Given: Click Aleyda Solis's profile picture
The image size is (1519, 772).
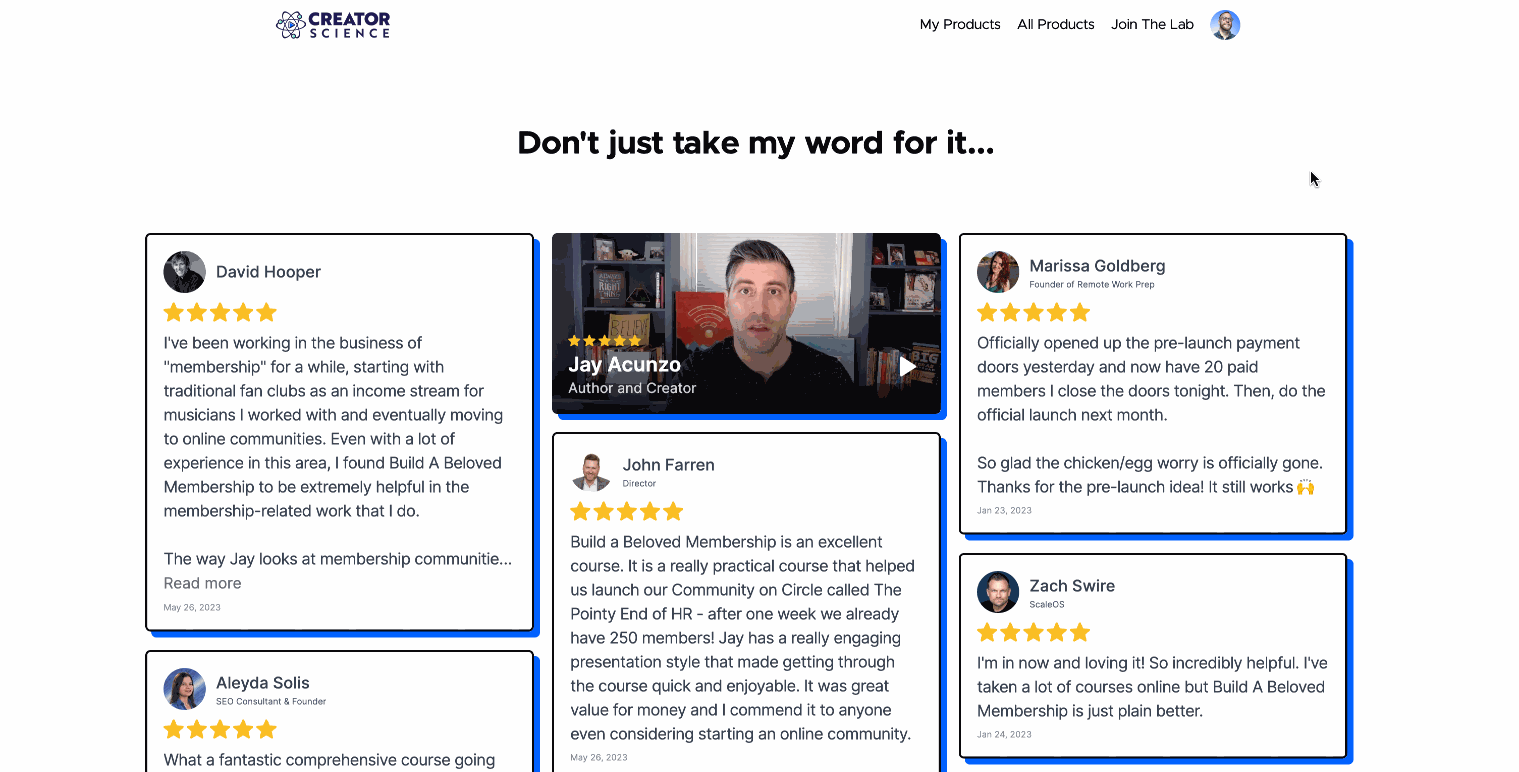Looking at the screenshot, I should [x=185, y=689].
